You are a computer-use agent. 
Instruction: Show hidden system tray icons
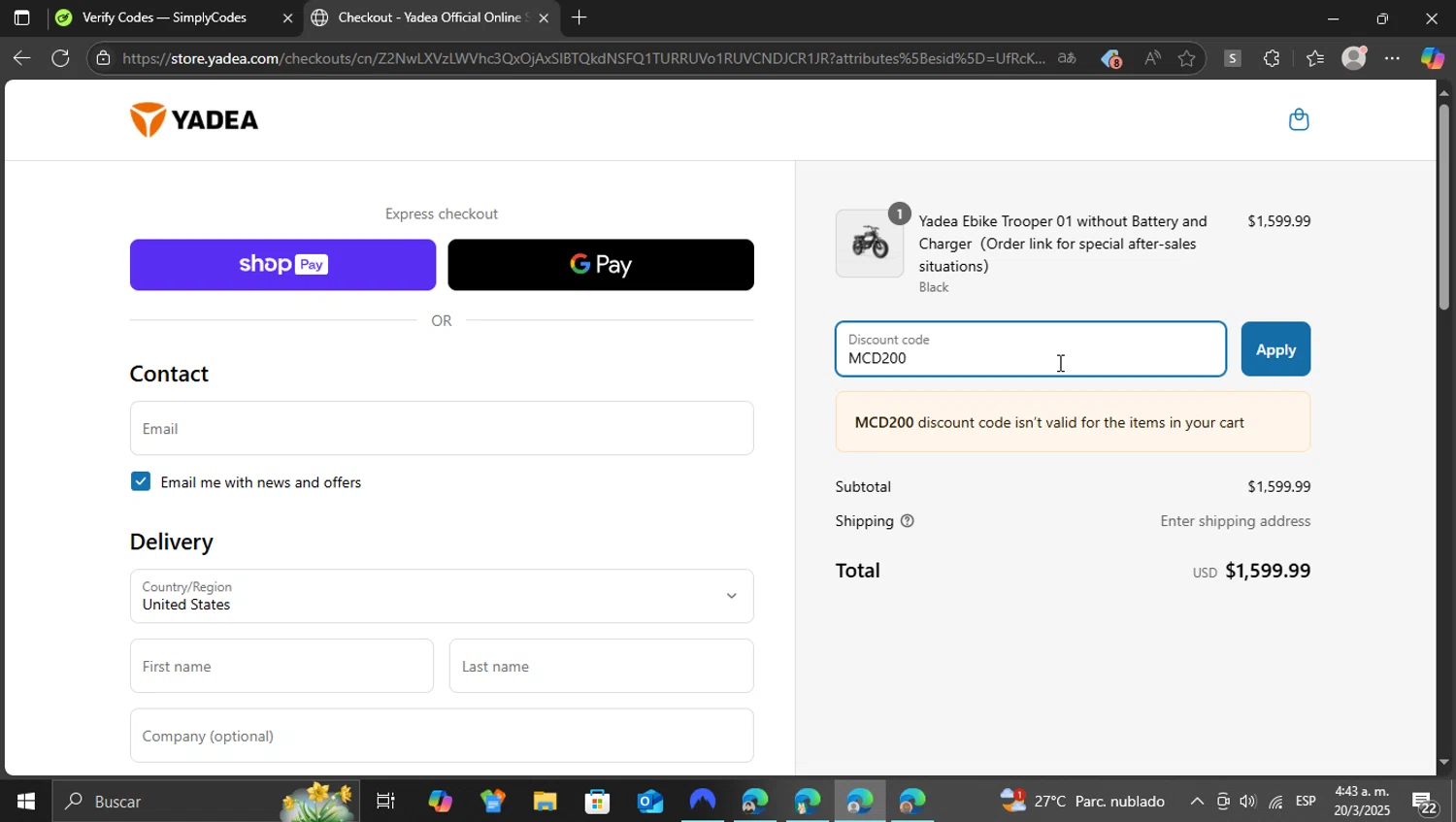point(1197,802)
